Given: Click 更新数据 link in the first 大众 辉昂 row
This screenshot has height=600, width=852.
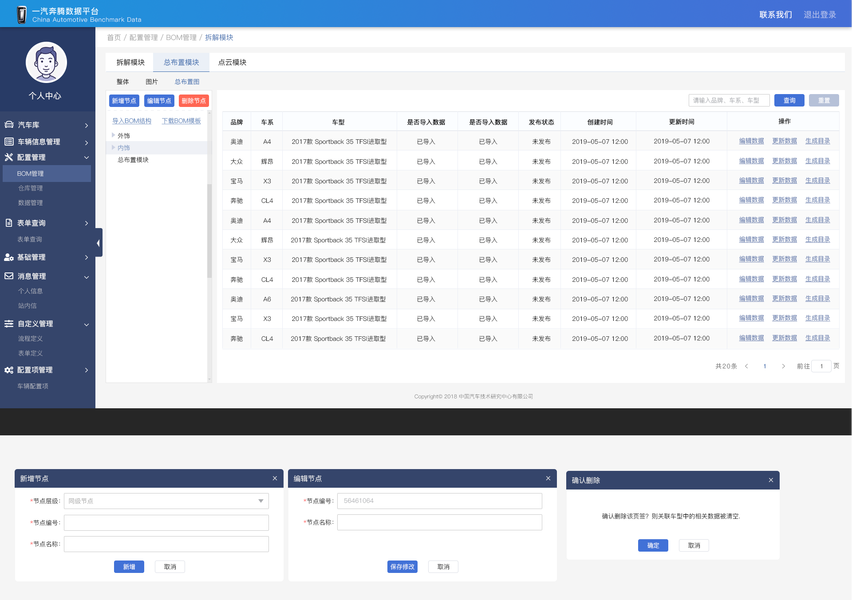Looking at the screenshot, I should [785, 161].
